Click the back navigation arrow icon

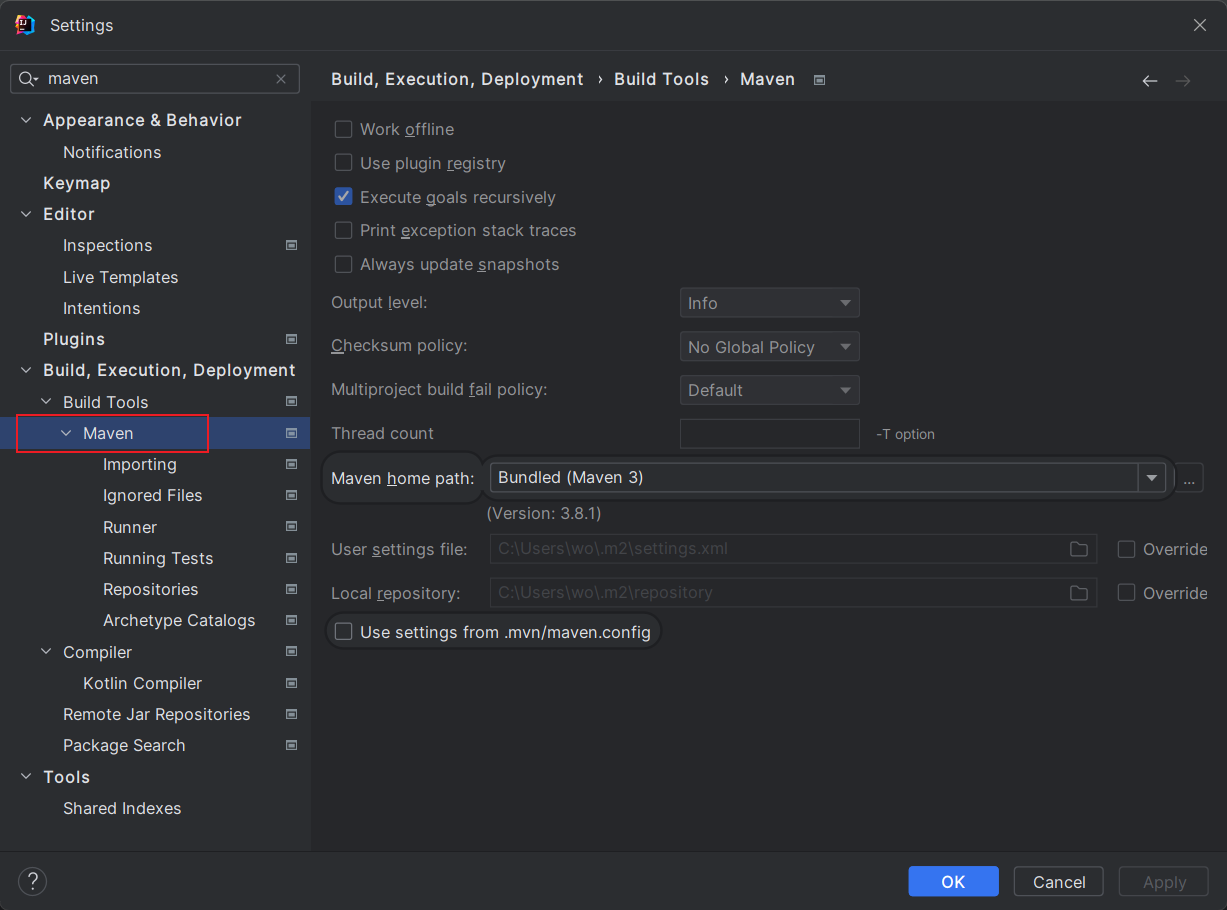pyautogui.click(x=1149, y=81)
